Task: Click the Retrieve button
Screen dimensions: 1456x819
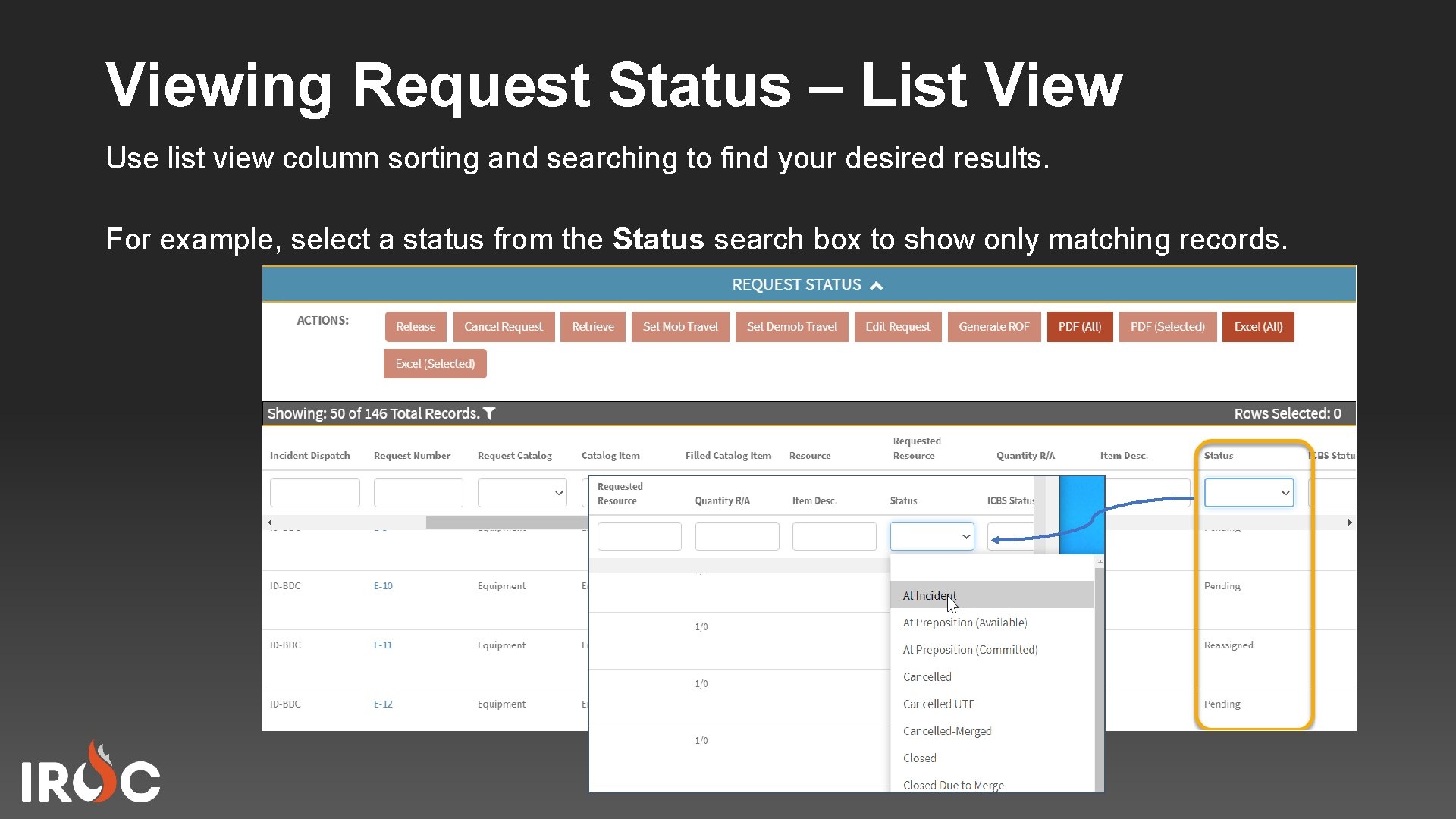Action: point(592,326)
